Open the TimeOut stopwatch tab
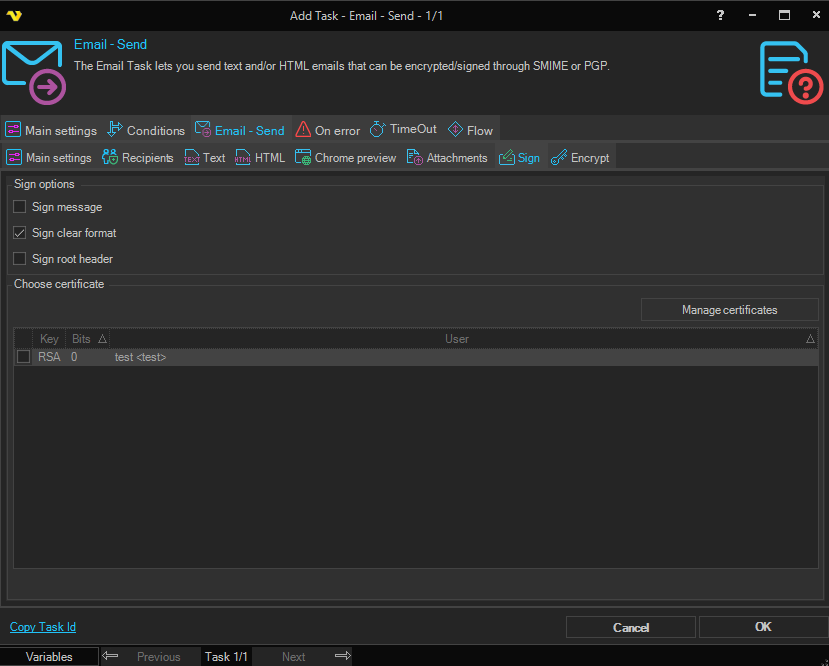This screenshot has height=666, width=829. click(x=403, y=130)
